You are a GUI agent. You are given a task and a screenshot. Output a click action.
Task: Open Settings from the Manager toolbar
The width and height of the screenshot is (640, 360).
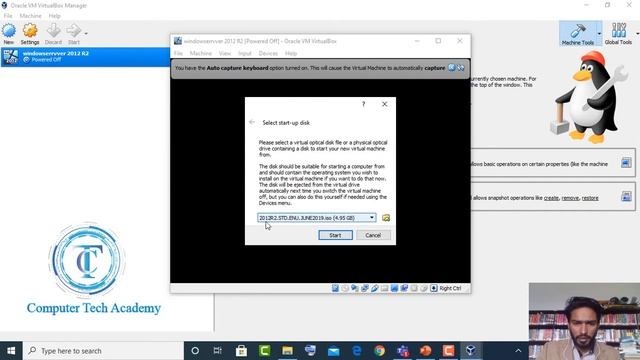pyautogui.click(x=30, y=34)
